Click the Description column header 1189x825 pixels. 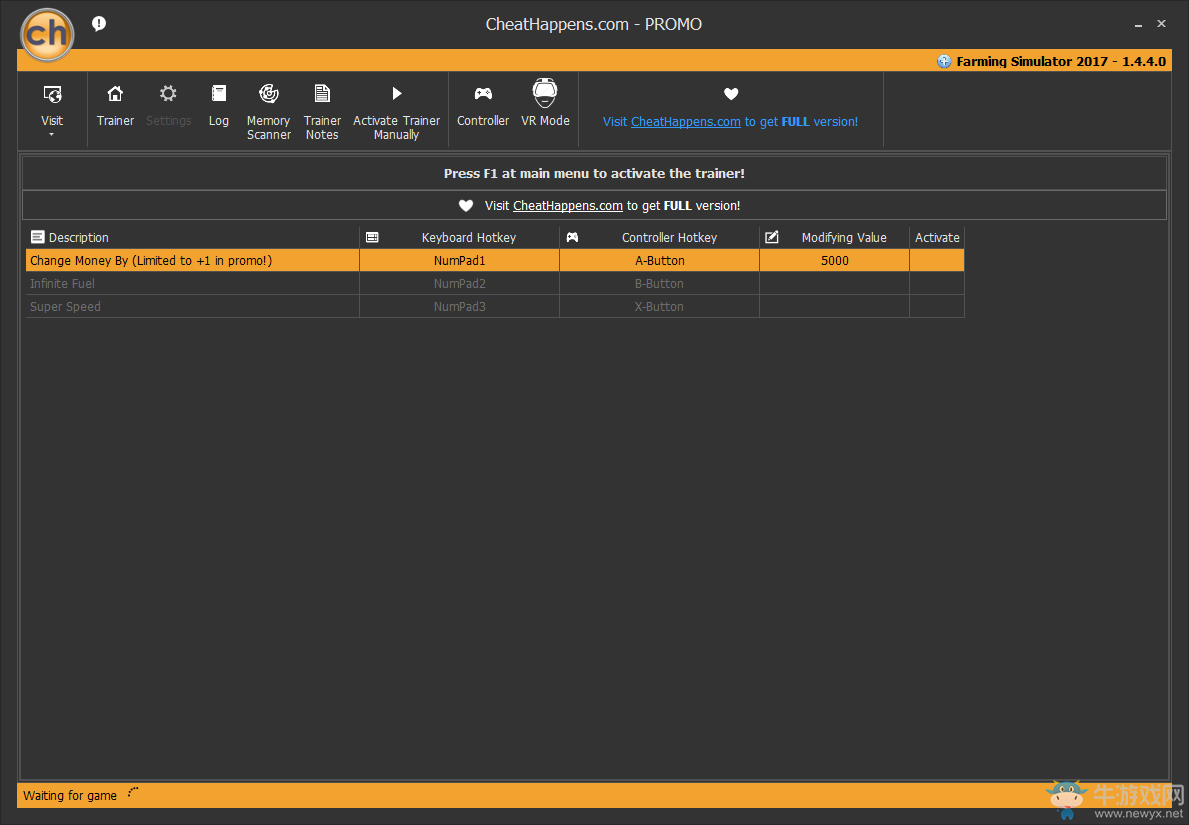(193, 237)
